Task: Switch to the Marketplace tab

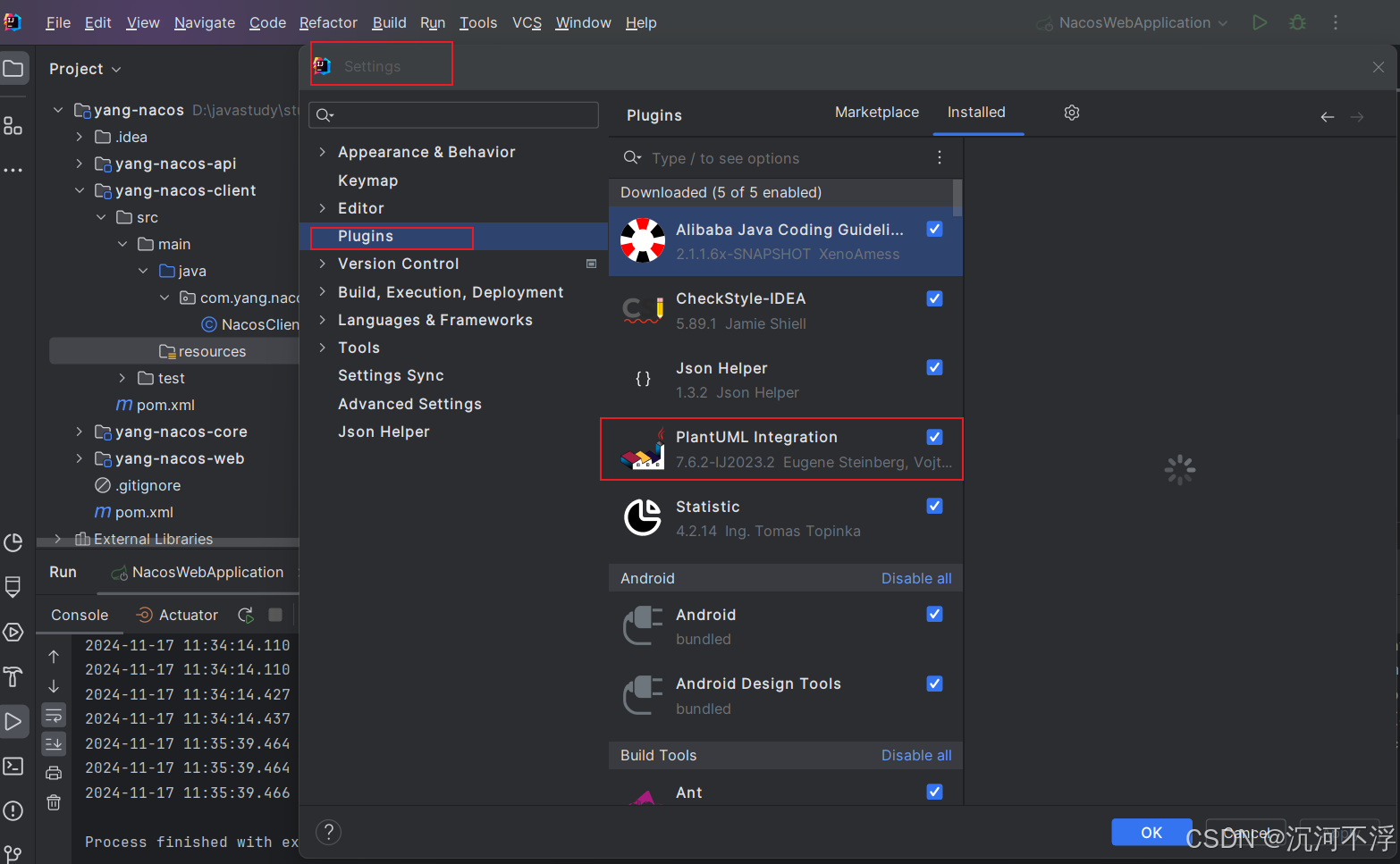Action: pos(876,112)
